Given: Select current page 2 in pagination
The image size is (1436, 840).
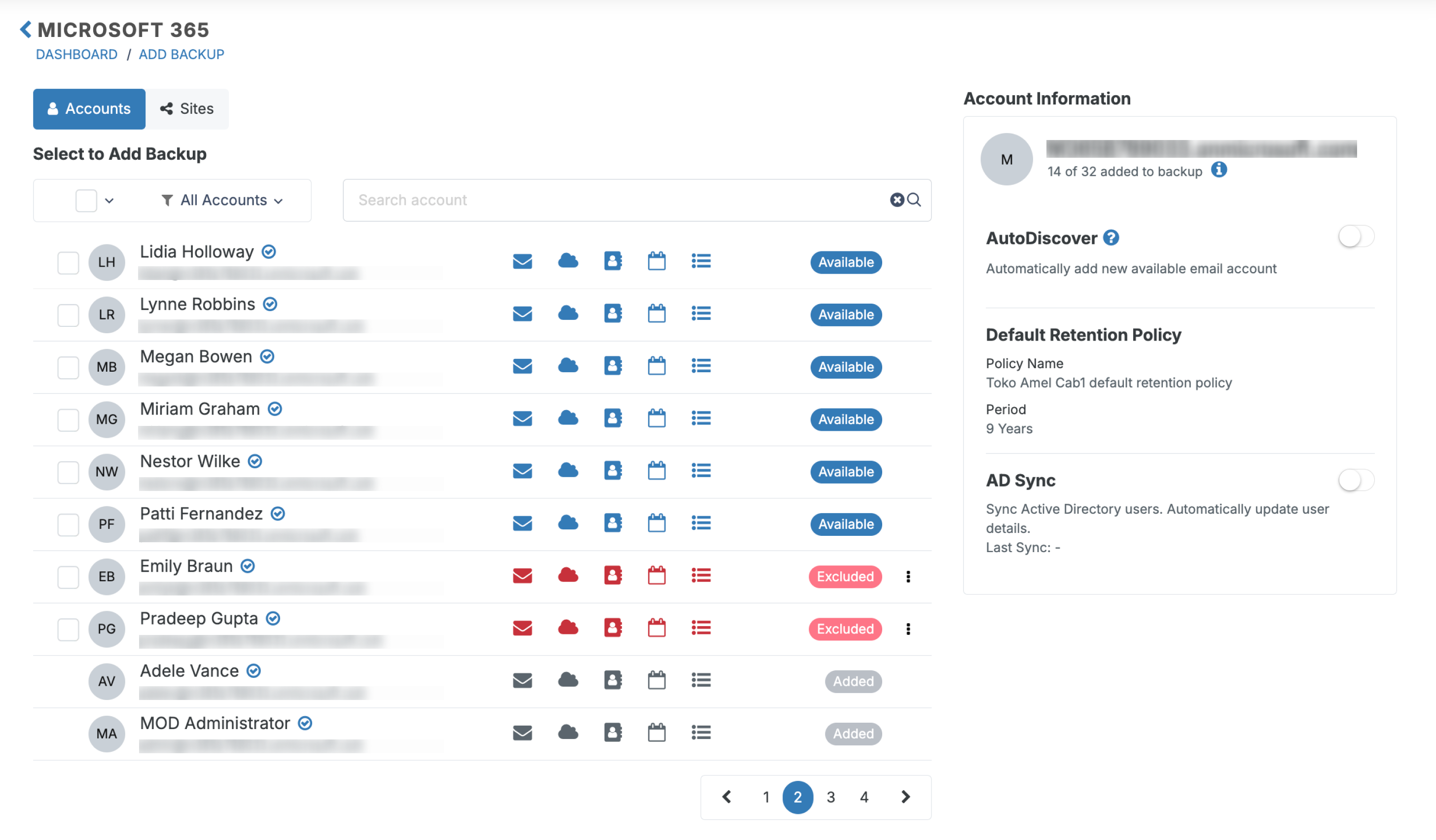Looking at the screenshot, I should (798, 797).
